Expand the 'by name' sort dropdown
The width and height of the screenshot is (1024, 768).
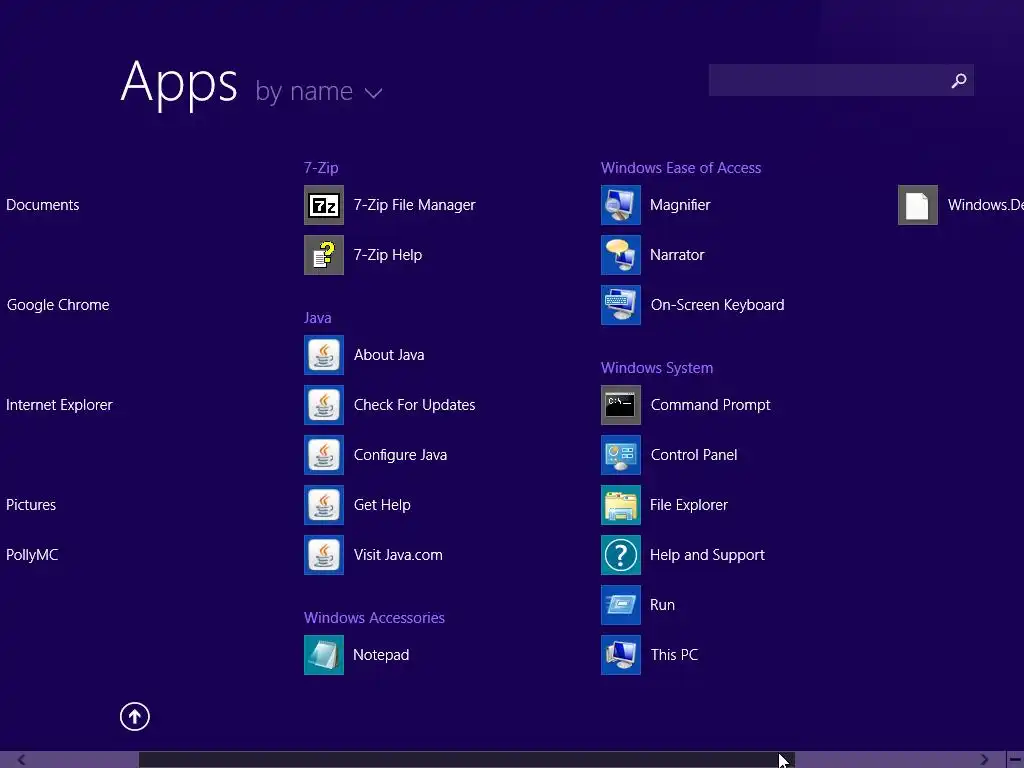click(x=319, y=91)
